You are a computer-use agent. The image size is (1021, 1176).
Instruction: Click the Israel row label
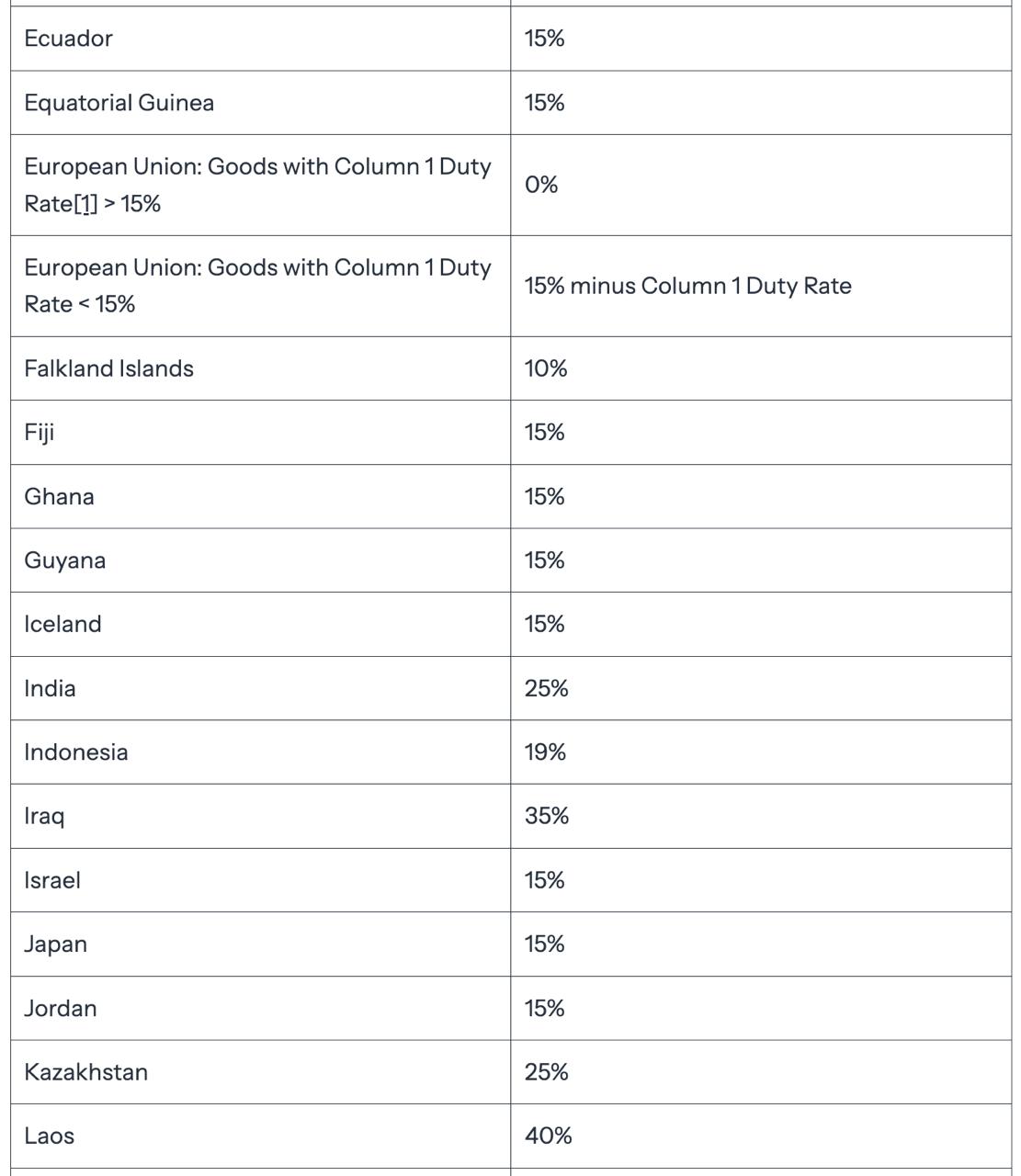[x=52, y=880]
